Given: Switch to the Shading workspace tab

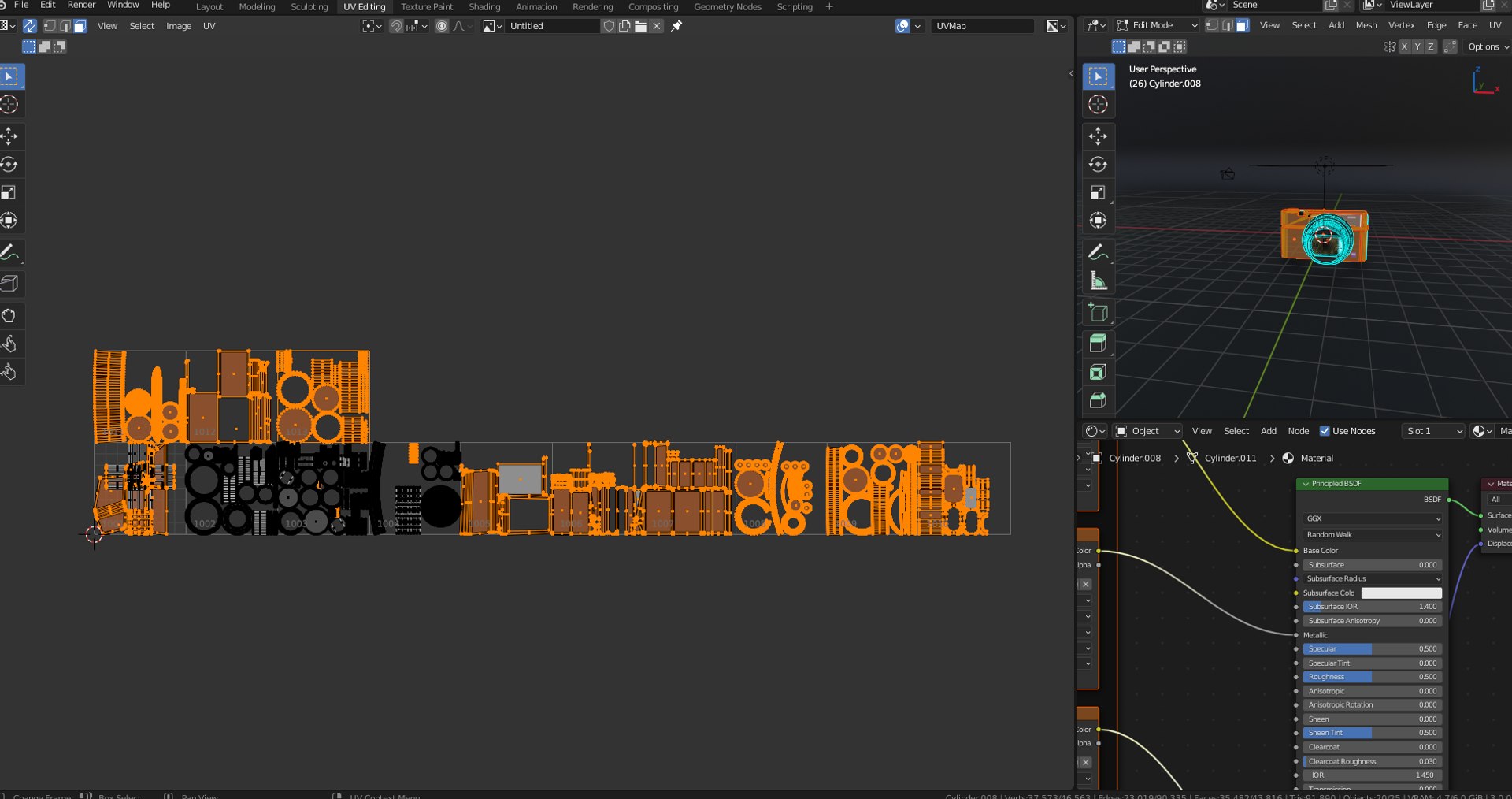Looking at the screenshot, I should [x=484, y=6].
